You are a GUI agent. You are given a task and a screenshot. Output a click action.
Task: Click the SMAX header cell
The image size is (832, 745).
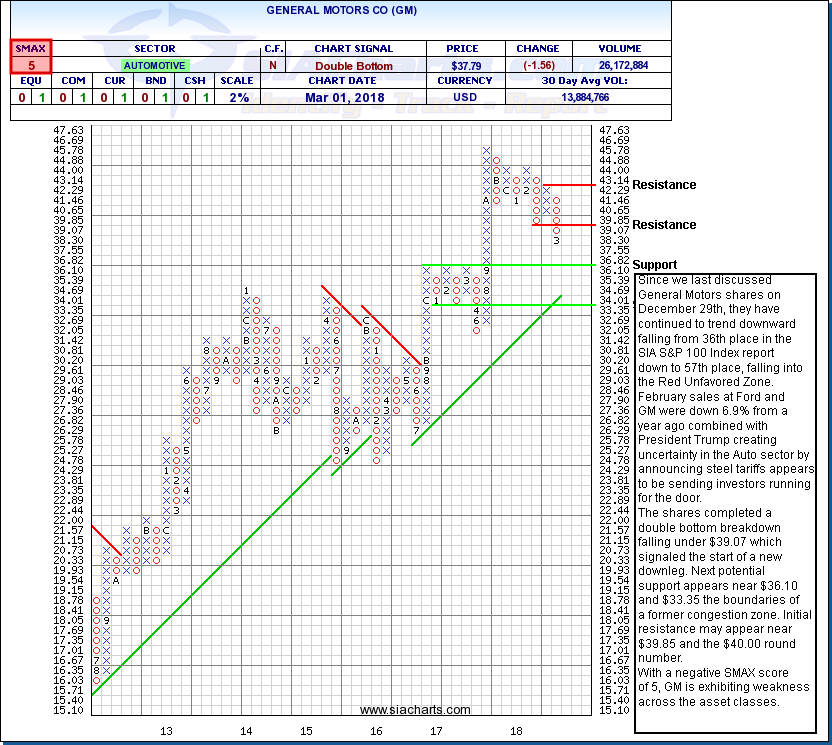(31, 48)
